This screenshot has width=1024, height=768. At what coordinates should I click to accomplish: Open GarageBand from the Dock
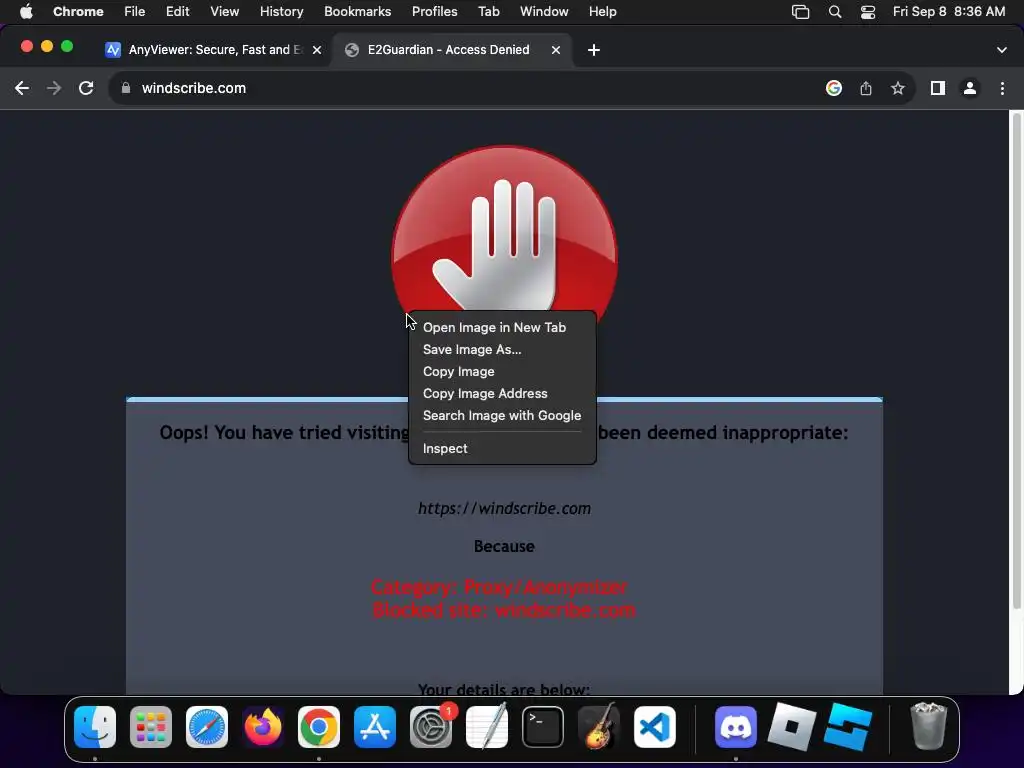[x=599, y=727]
